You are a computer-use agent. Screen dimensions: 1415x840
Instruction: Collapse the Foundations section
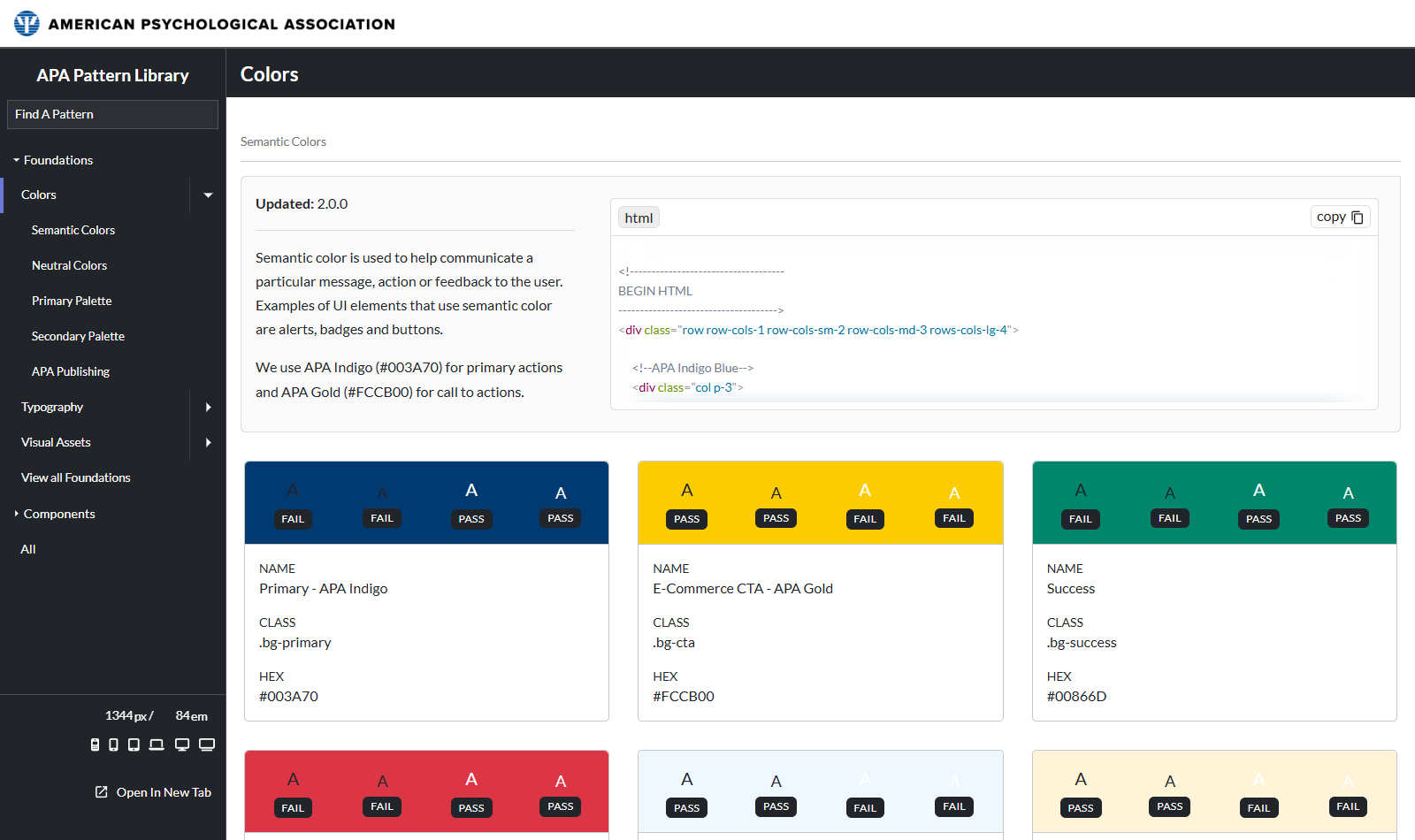coord(53,160)
